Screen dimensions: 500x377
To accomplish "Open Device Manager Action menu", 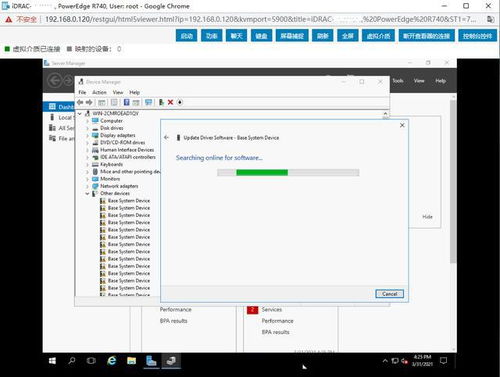I will coord(99,92).
